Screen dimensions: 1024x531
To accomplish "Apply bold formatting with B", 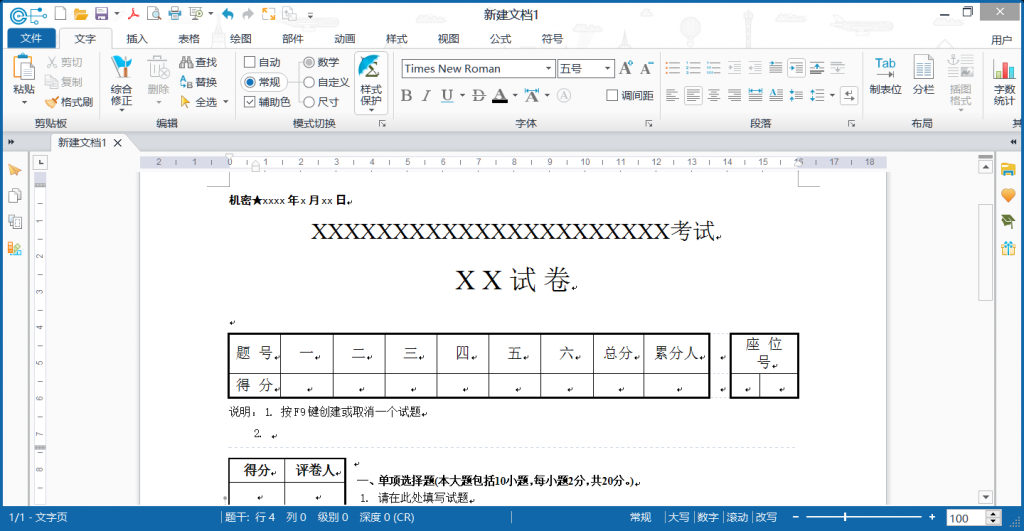I will click(x=406, y=95).
